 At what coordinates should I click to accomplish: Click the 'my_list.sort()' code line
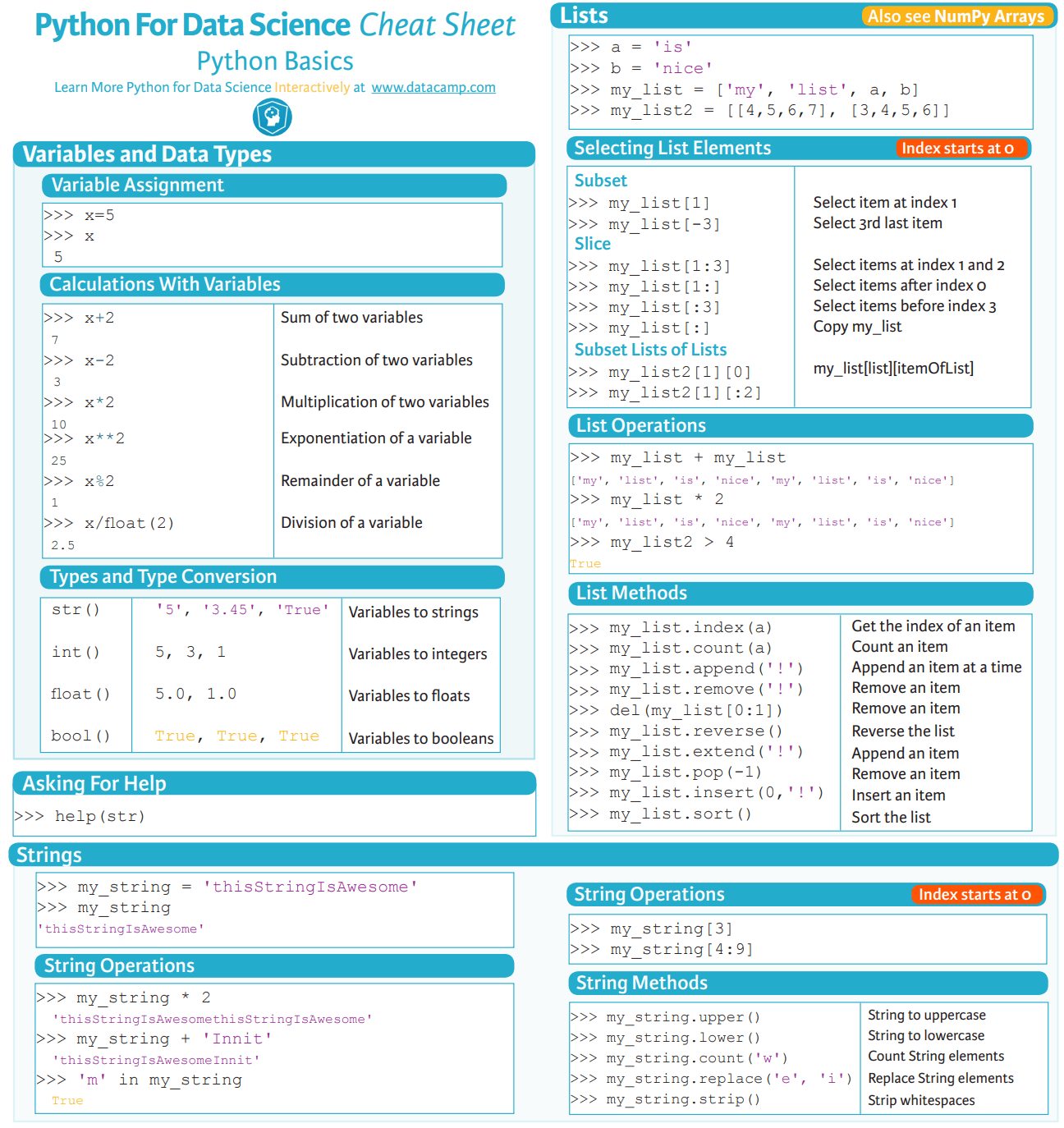click(660, 814)
